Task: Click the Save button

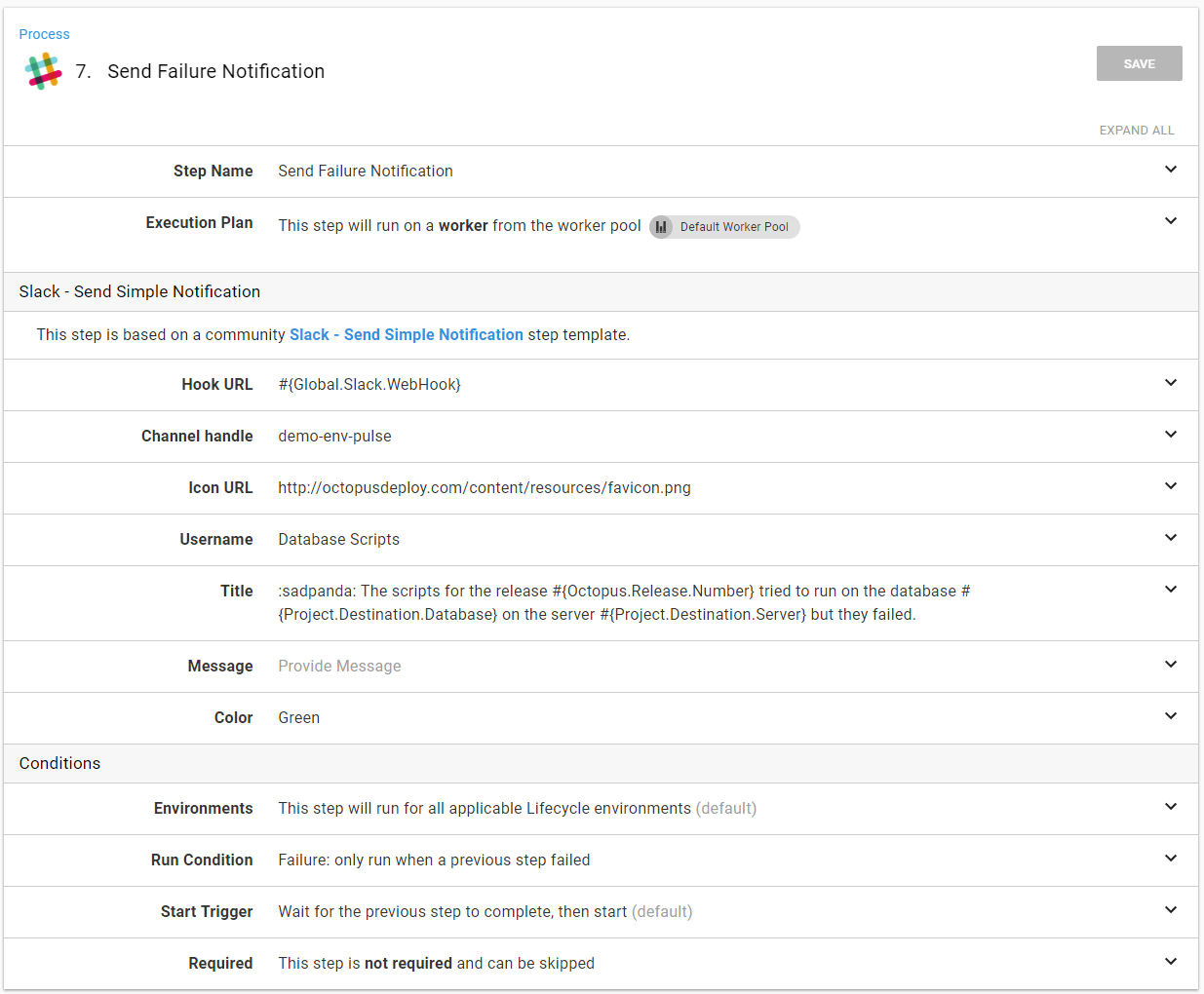Action: click(x=1139, y=63)
